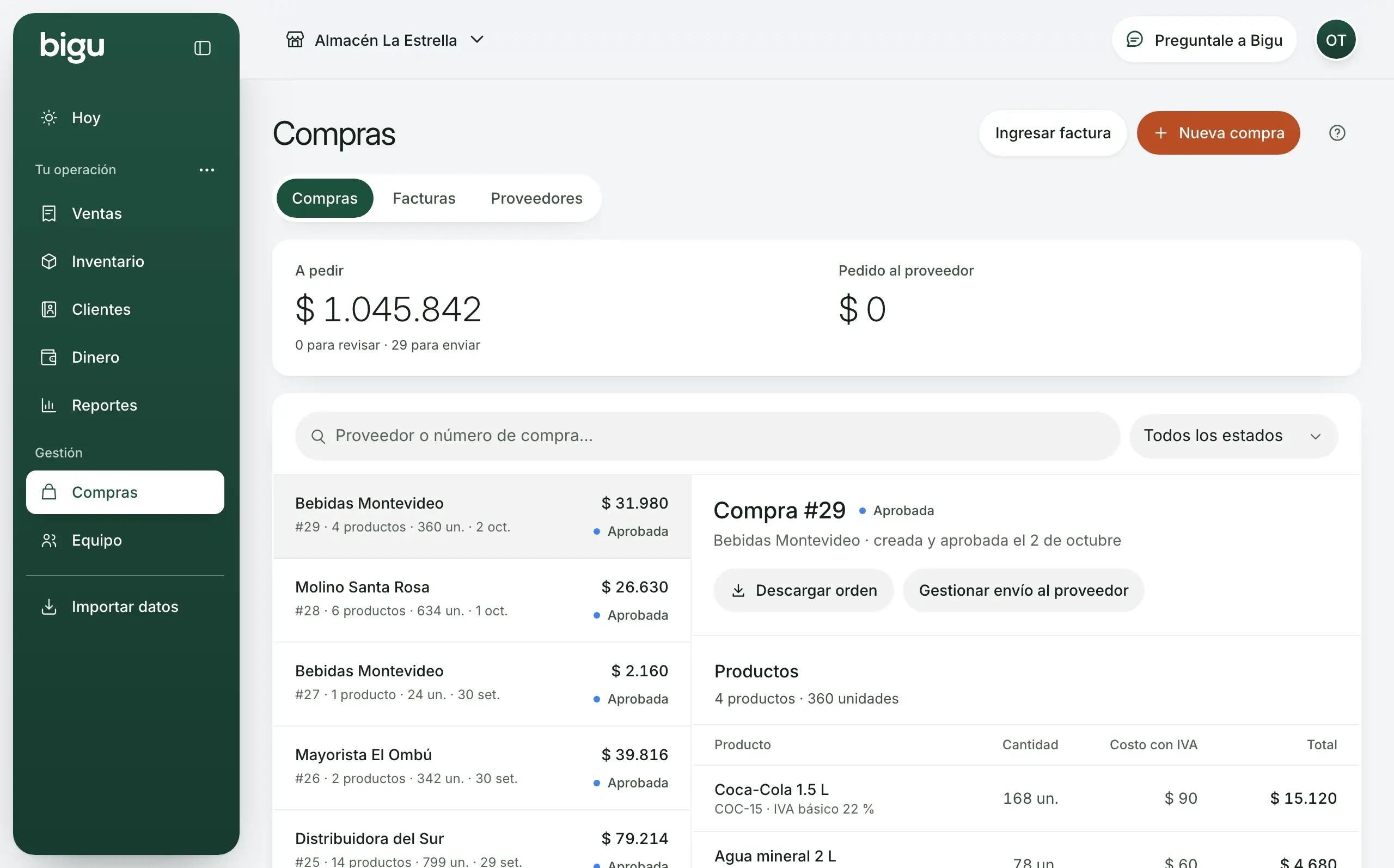Image resolution: width=1394 pixels, height=868 pixels.
Task: Click the Coca-Cola 1.5 L product row
Action: (x=1025, y=798)
